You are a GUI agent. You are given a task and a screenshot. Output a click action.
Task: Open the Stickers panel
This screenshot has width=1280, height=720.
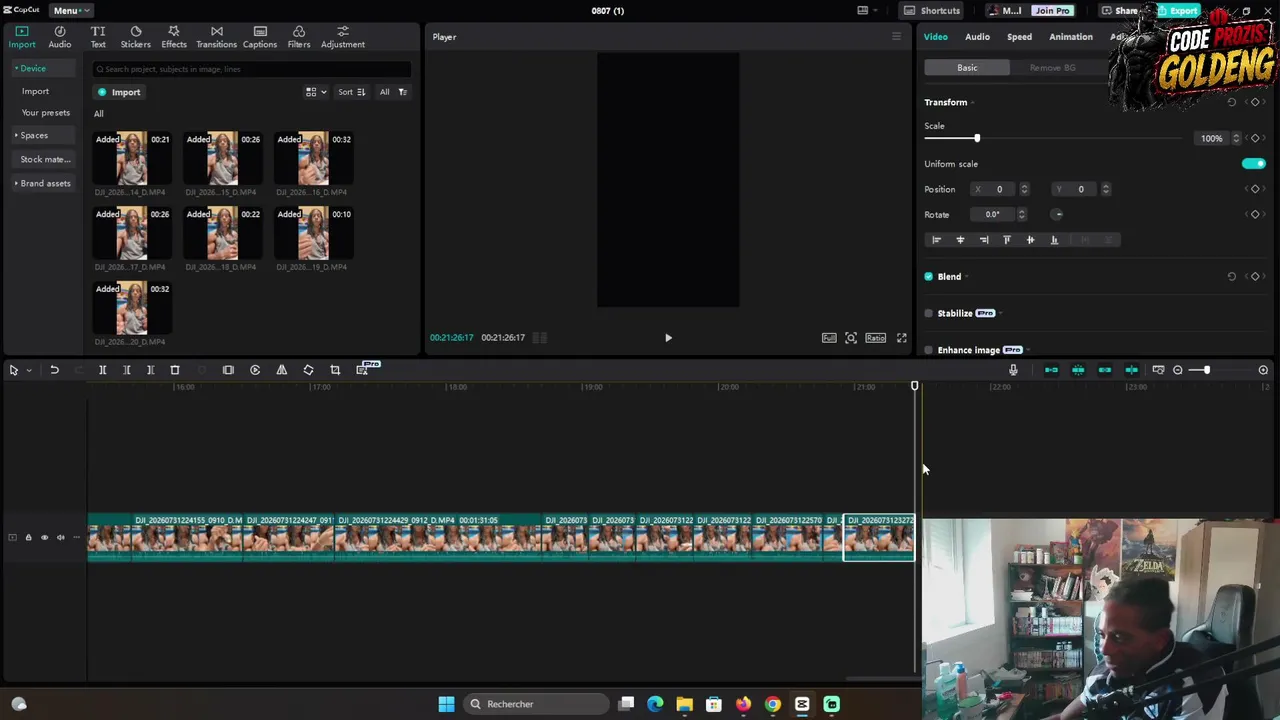136,37
